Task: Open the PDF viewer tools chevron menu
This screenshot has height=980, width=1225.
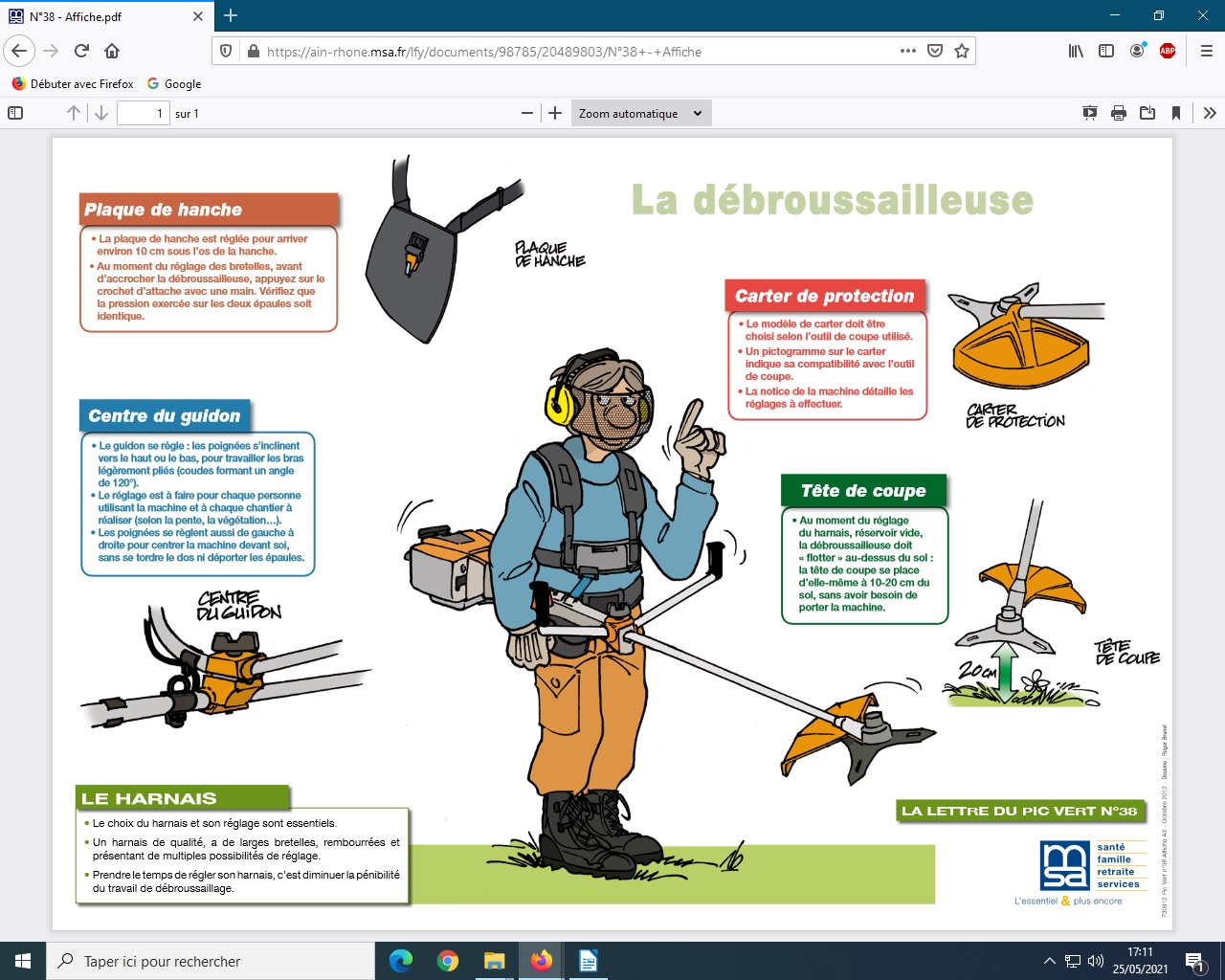Action: pos(1210,113)
